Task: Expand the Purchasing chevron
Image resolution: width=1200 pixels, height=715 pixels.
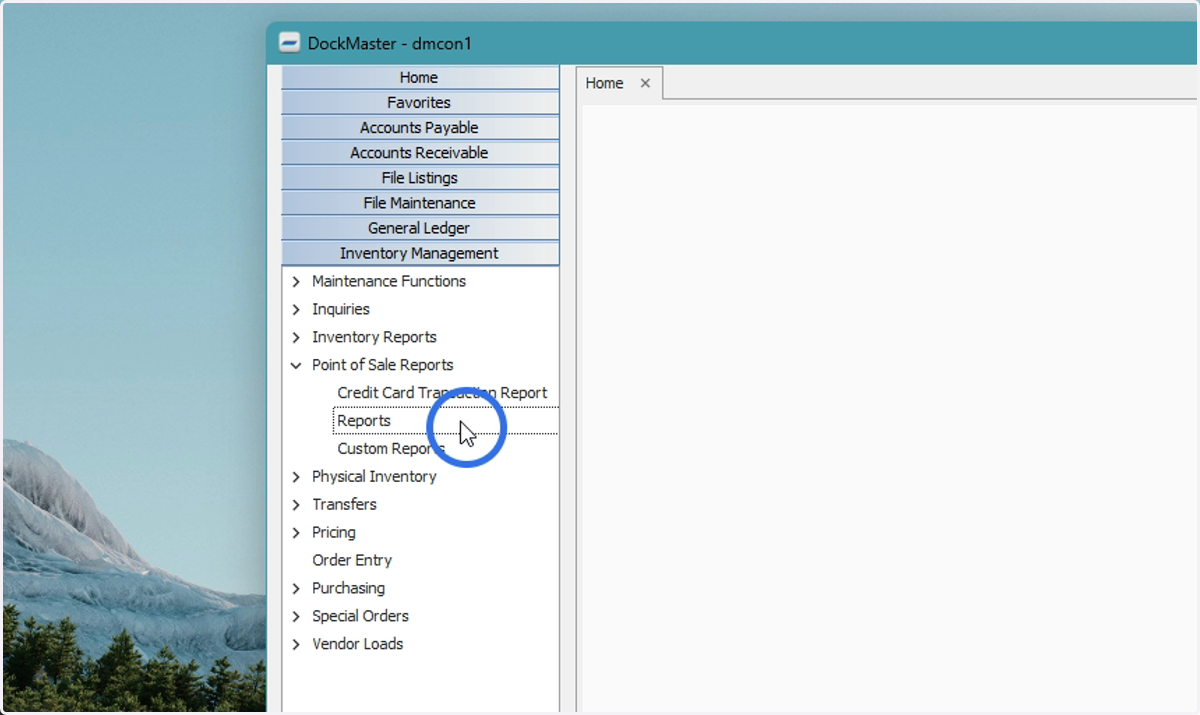Action: (x=296, y=589)
